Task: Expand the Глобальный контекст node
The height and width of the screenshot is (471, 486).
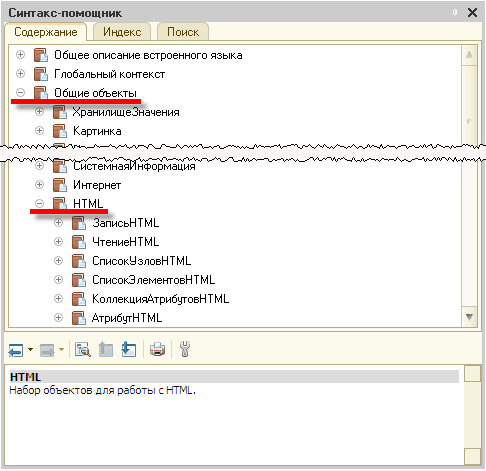Action: (20, 73)
